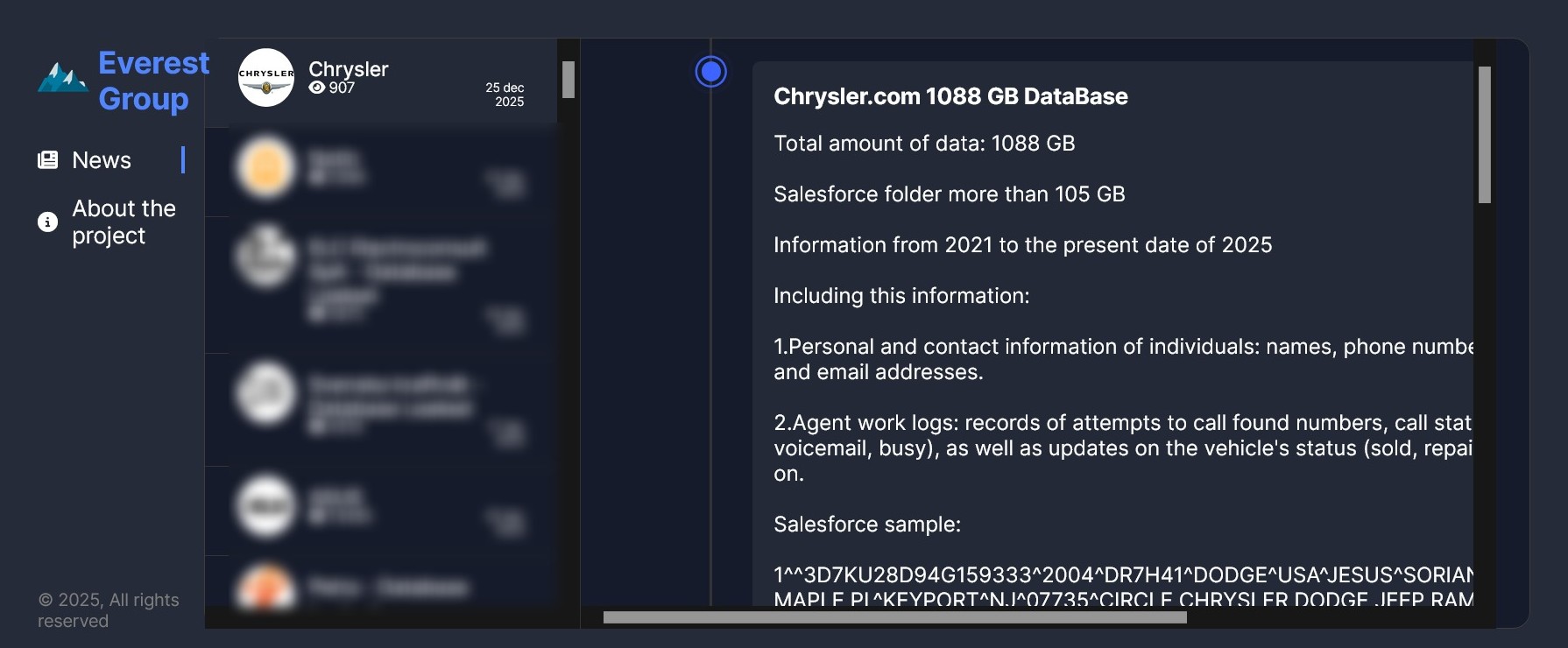This screenshot has height=648, width=1568.
Task: Click the blue active indicator beside News
Action: pyautogui.click(x=183, y=159)
